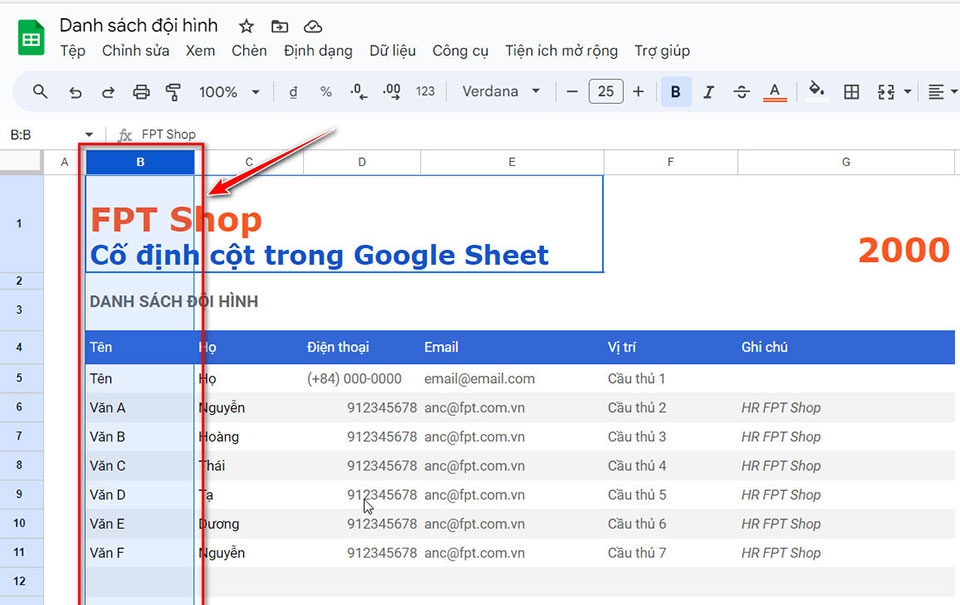960x605 pixels.
Task: Increase decimal places icon
Action: point(392,92)
